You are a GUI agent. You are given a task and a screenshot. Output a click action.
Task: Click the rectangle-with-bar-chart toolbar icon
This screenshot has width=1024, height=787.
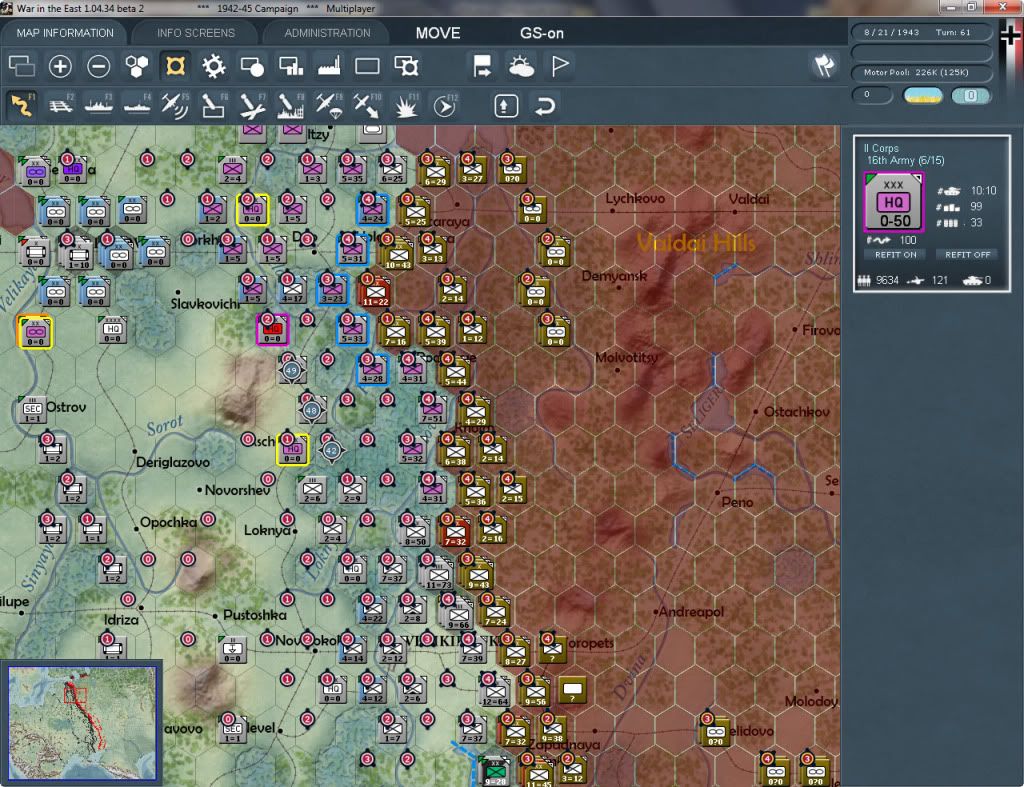point(291,66)
